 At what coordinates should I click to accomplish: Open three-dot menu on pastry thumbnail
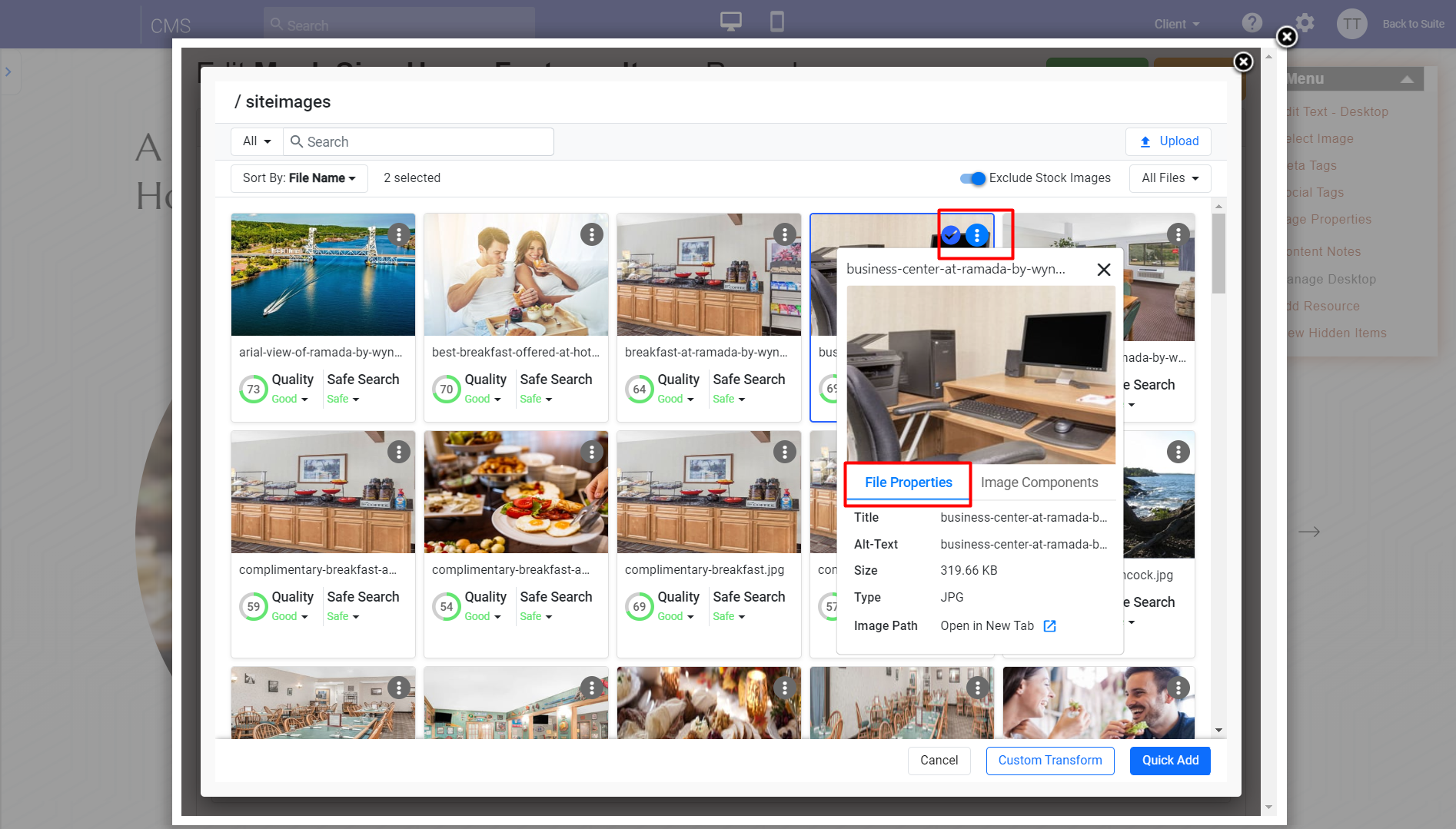coord(785,688)
